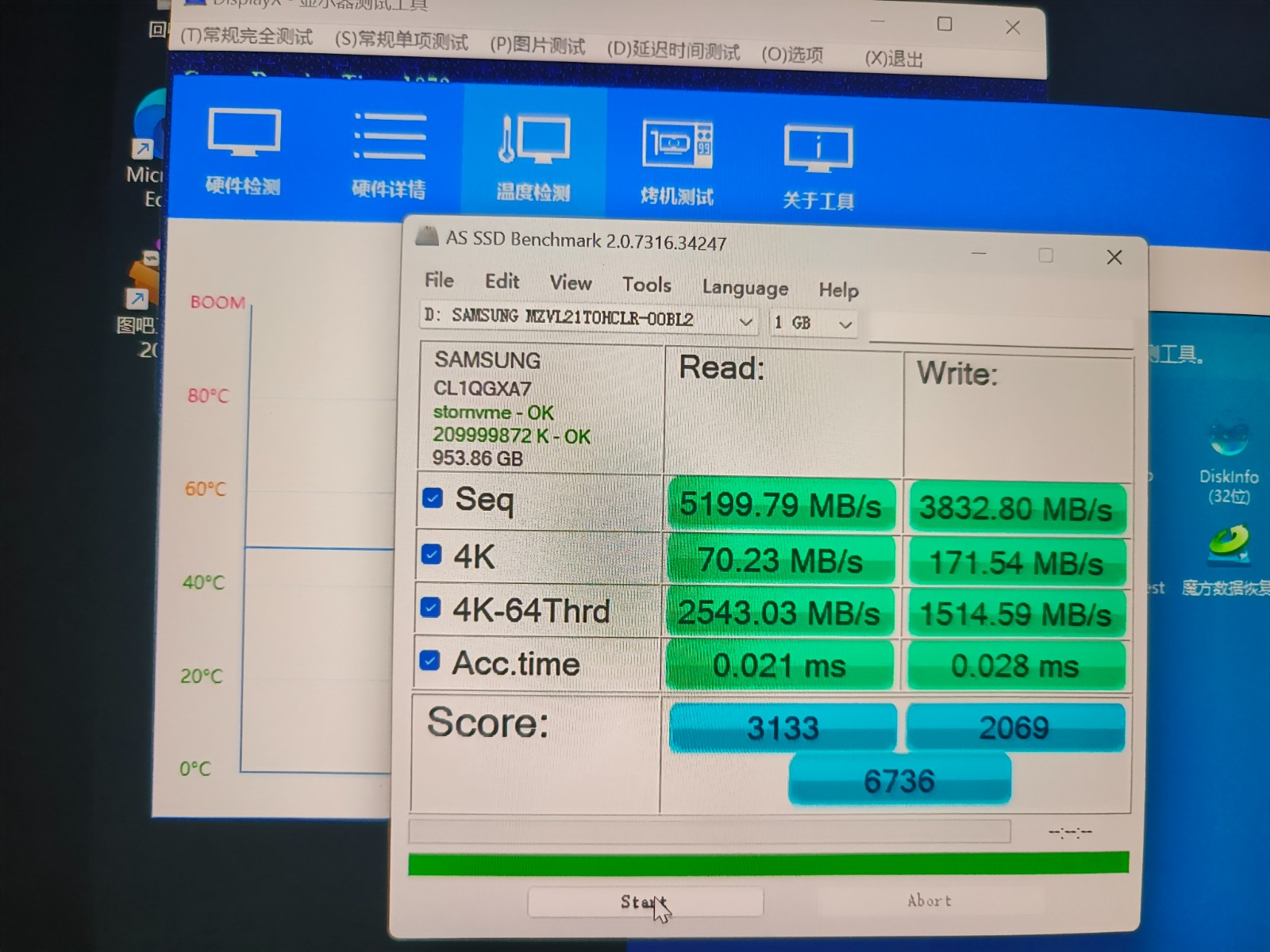Viewport: 1270px width, 952px height.
Task: Click the 80°C axis label
Action: tap(208, 395)
